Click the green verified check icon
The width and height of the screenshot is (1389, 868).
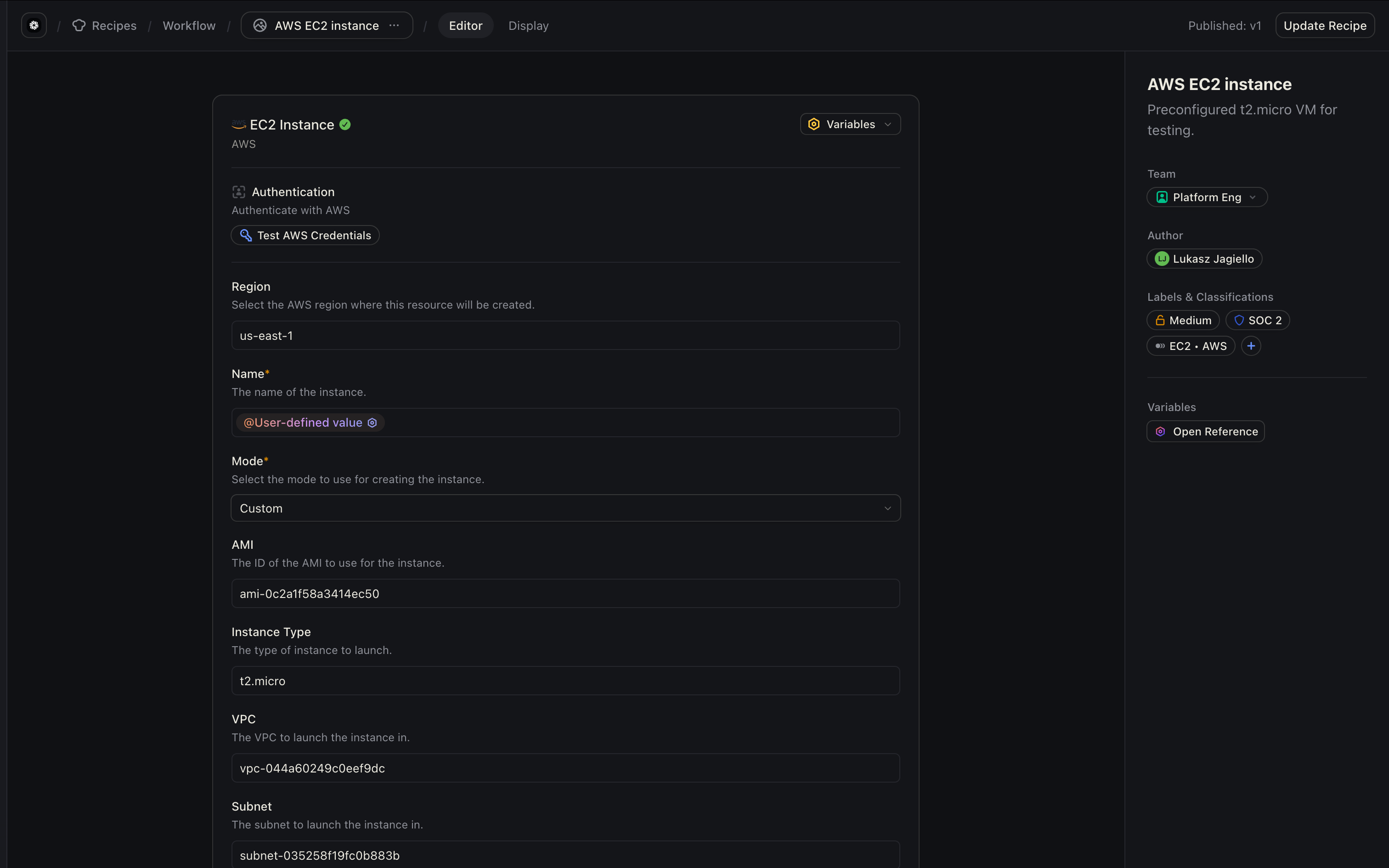tap(345, 124)
